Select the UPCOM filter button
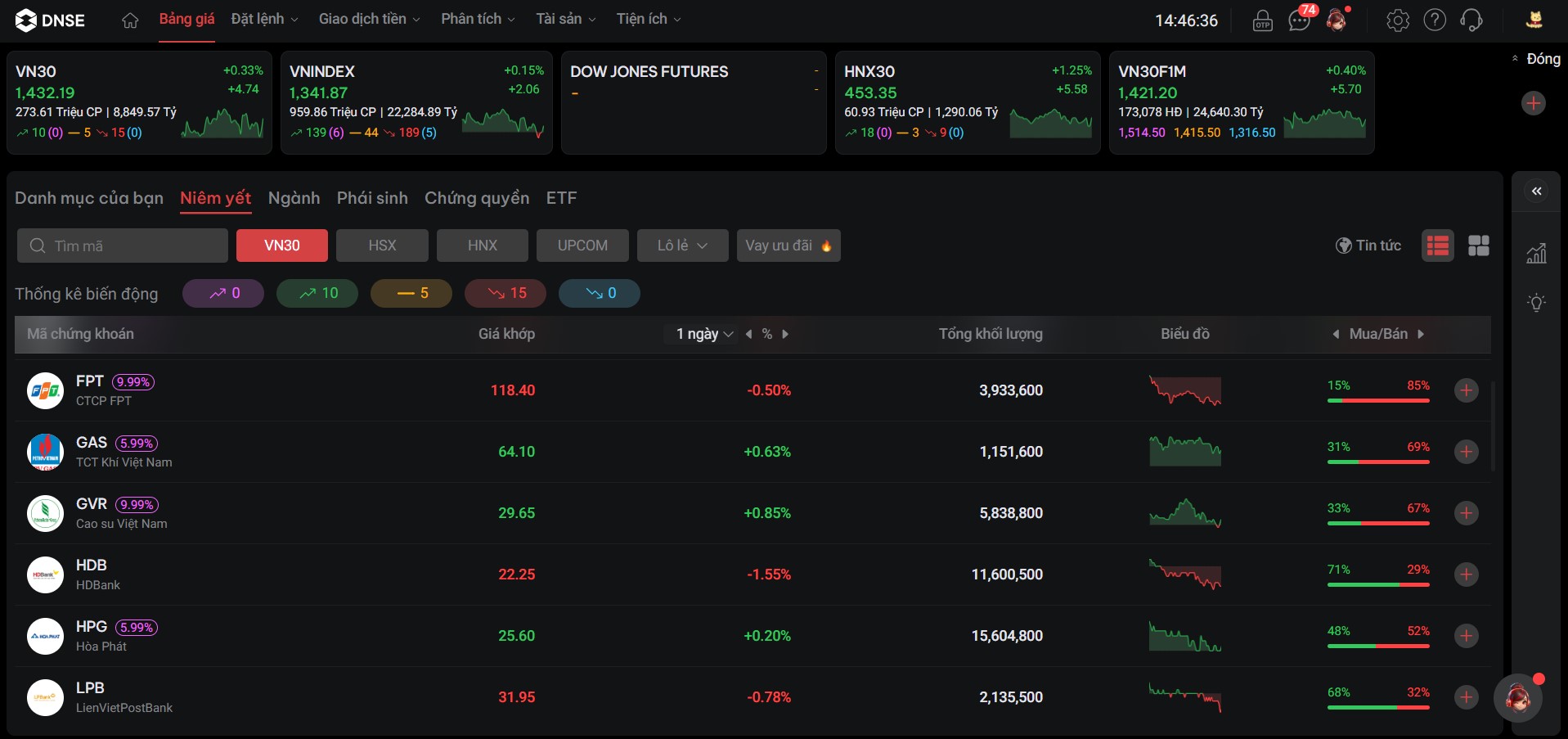 pyautogui.click(x=582, y=246)
